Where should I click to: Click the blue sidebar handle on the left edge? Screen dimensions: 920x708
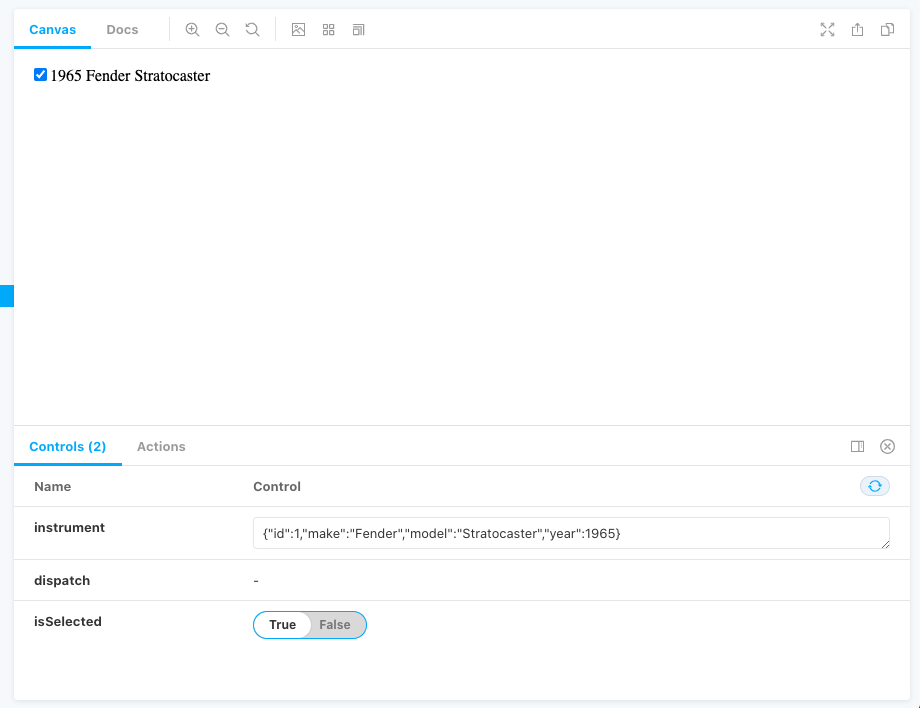[6, 296]
